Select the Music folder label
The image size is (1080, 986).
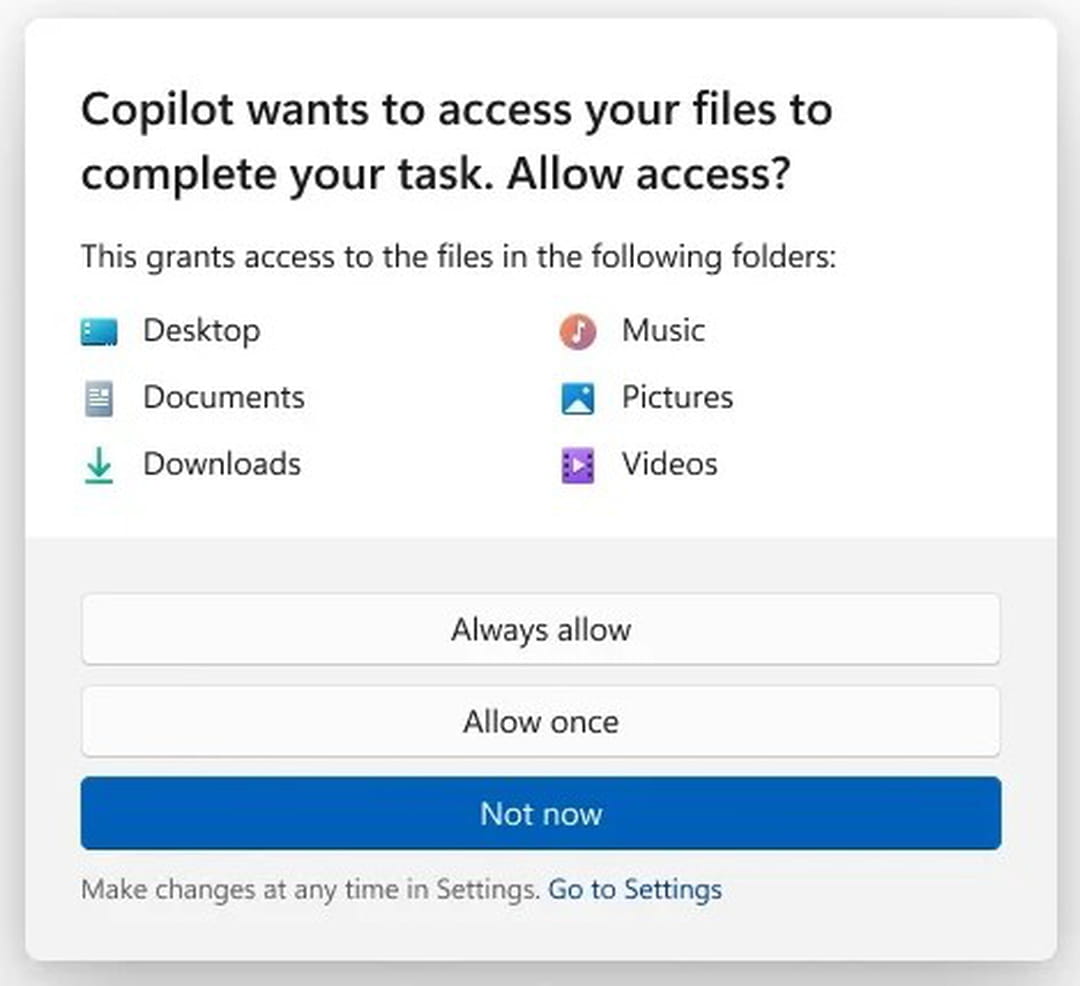click(663, 330)
